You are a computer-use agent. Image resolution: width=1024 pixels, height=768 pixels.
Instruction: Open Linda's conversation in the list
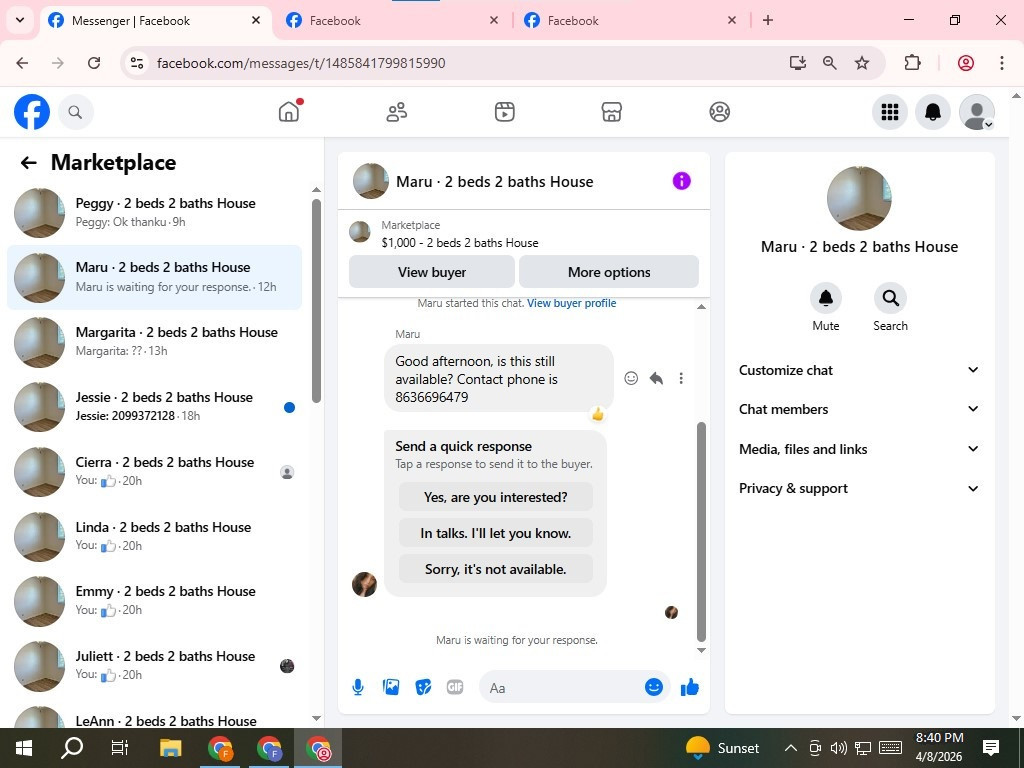[x=155, y=537]
